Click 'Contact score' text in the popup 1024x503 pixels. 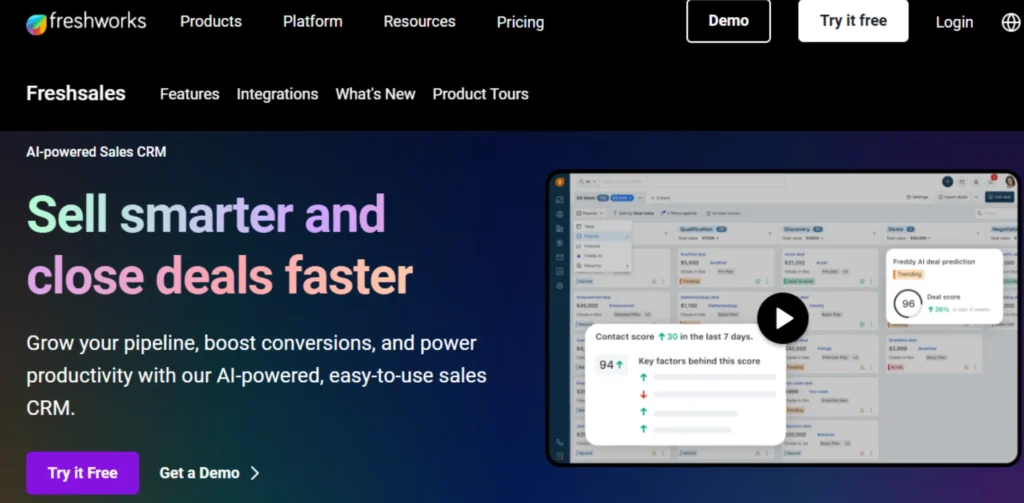point(624,337)
